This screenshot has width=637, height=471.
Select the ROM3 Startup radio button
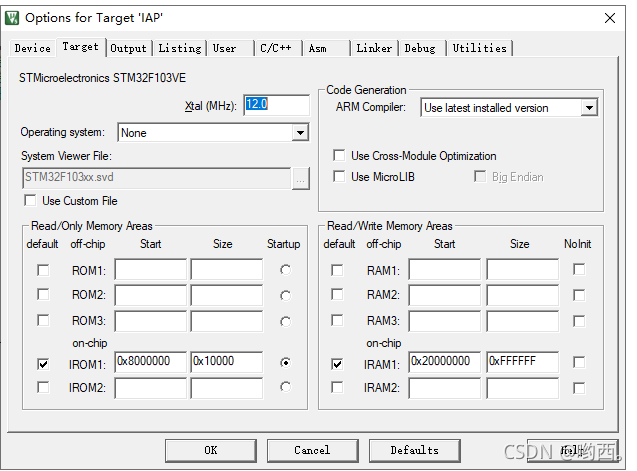286,322
